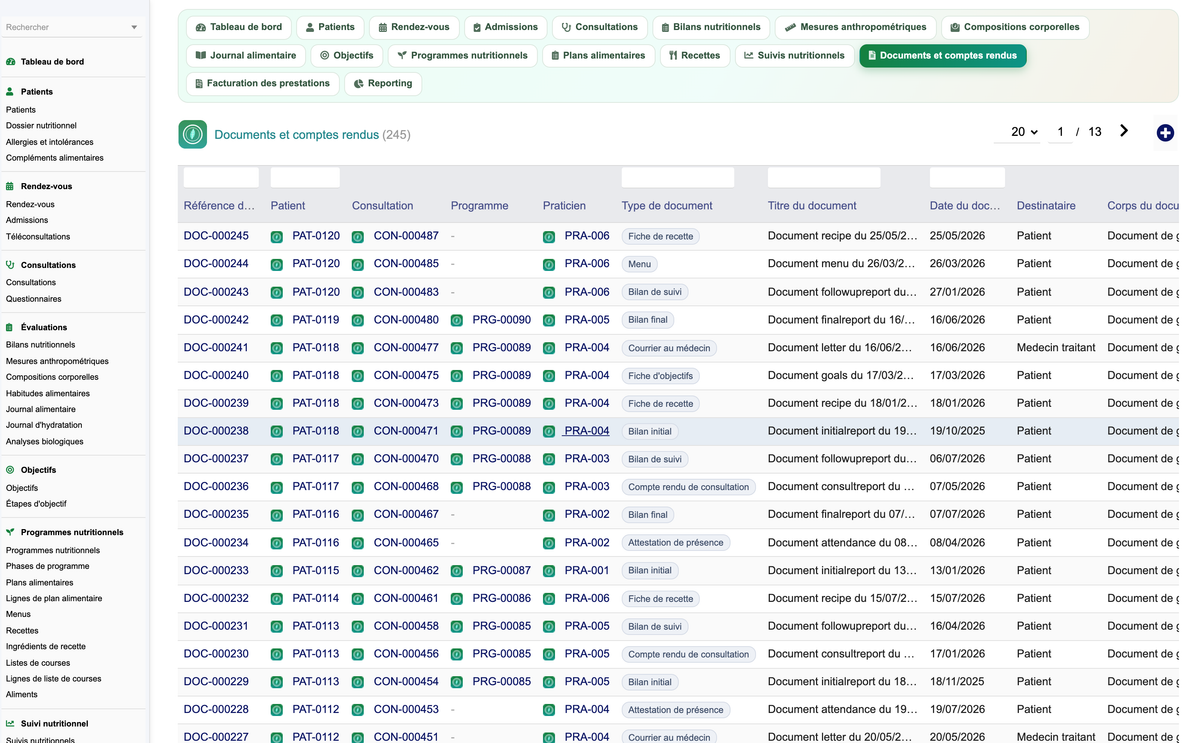
Task: Open Étapes d'objectif in sidebar
Action: coord(36,504)
